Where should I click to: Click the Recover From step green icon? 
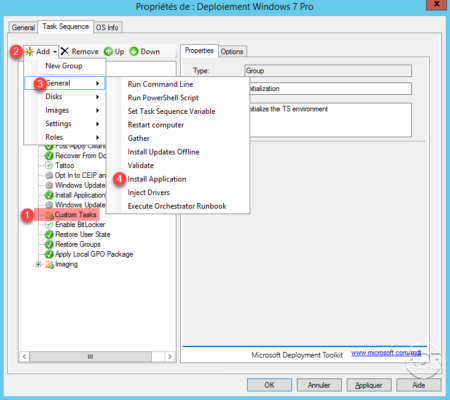coord(49,156)
